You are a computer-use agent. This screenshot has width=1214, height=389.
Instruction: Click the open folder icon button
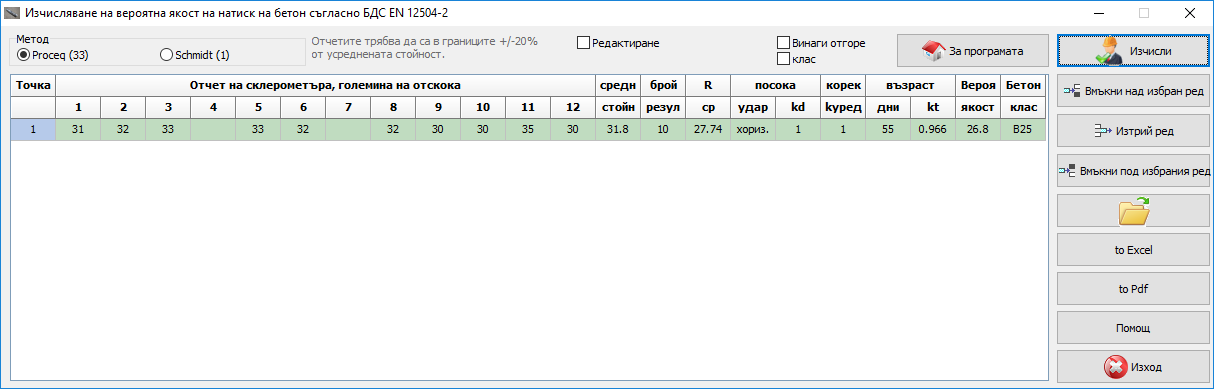(x=1133, y=211)
